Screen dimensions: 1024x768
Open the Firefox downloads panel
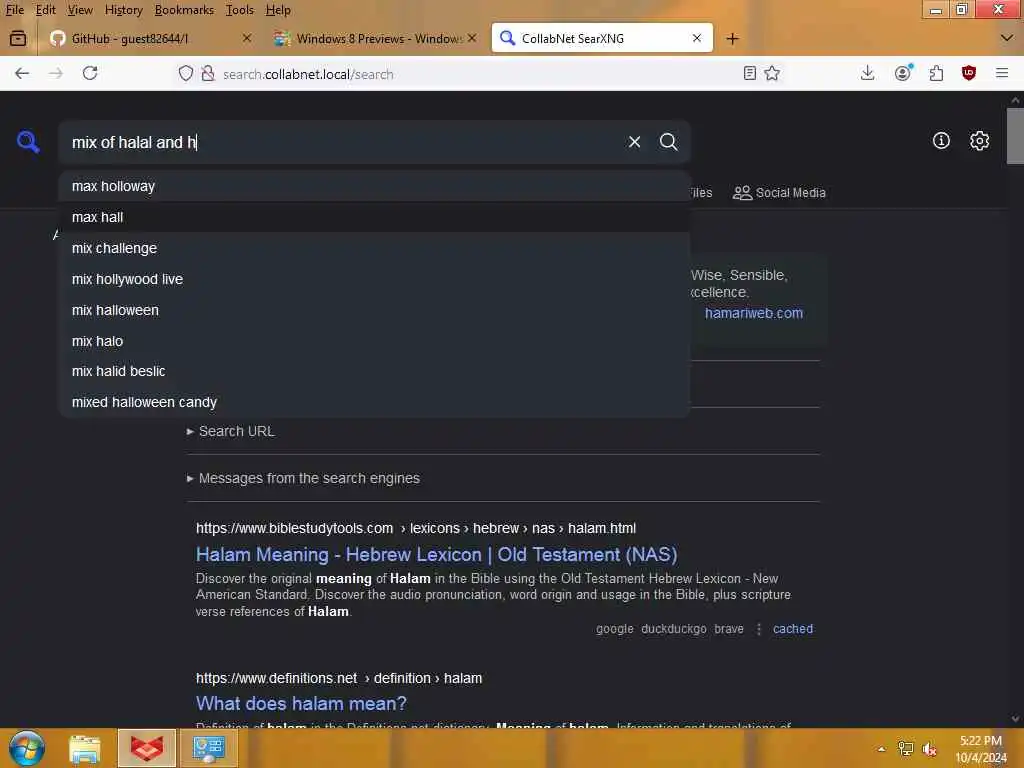pyautogui.click(x=867, y=73)
